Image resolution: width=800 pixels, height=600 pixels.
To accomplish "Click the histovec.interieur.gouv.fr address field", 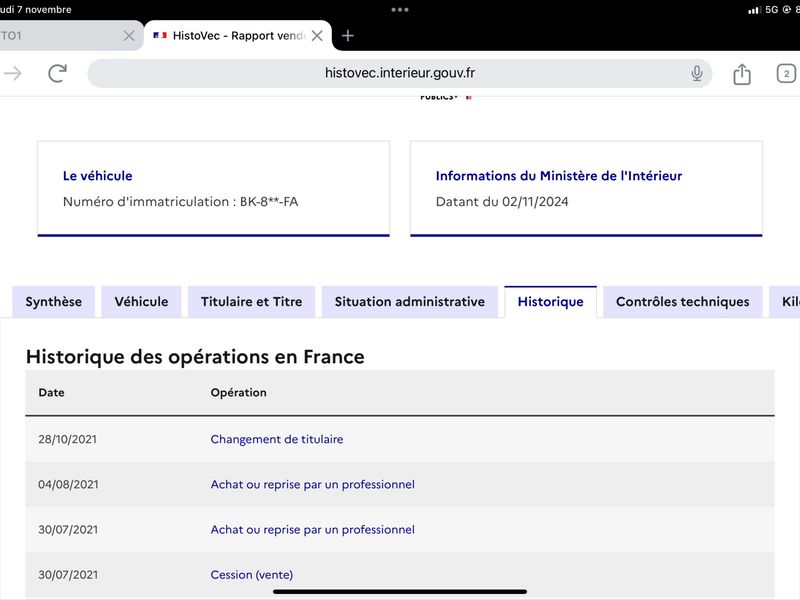I will click(x=399, y=73).
